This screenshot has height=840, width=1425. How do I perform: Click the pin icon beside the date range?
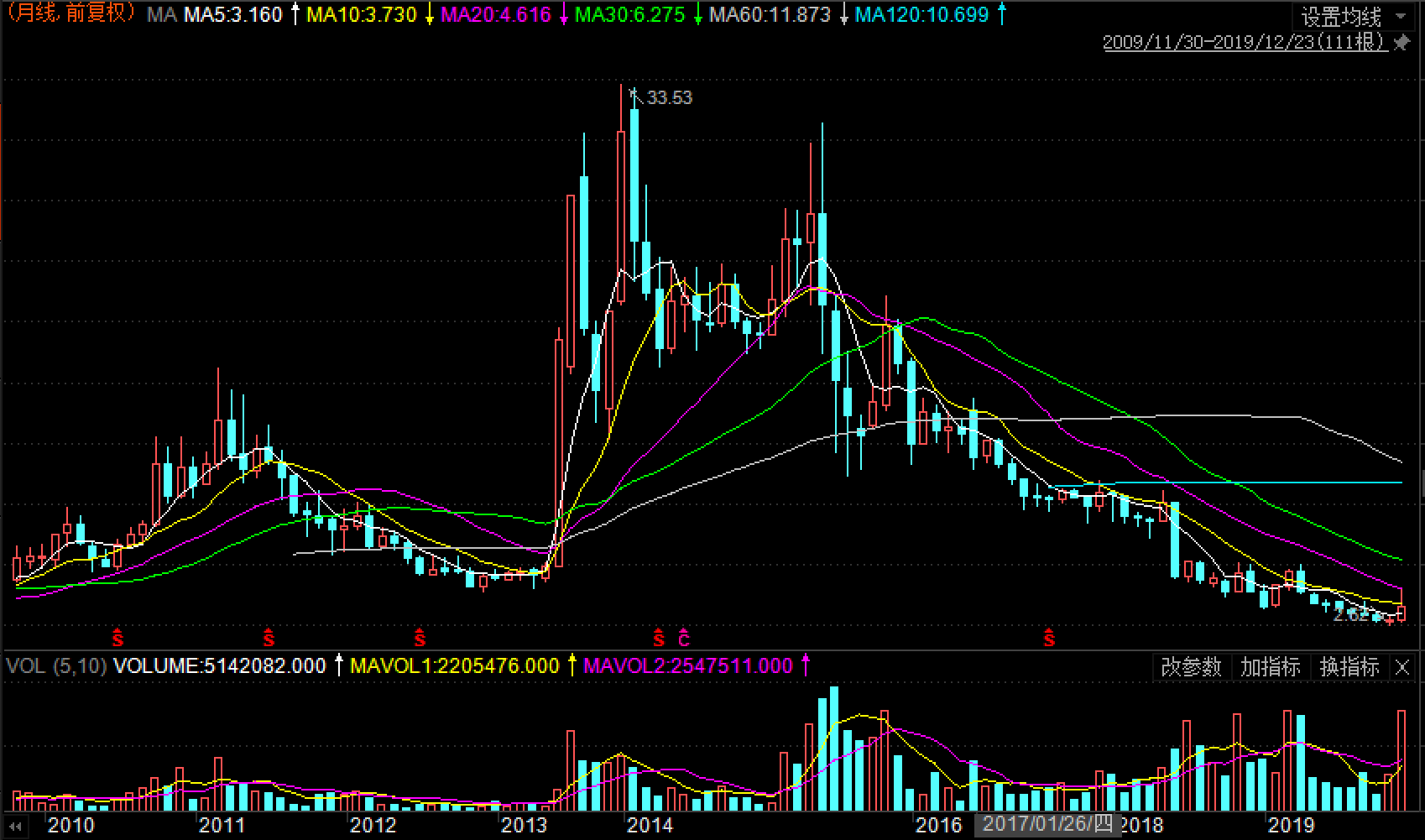click(1402, 42)
